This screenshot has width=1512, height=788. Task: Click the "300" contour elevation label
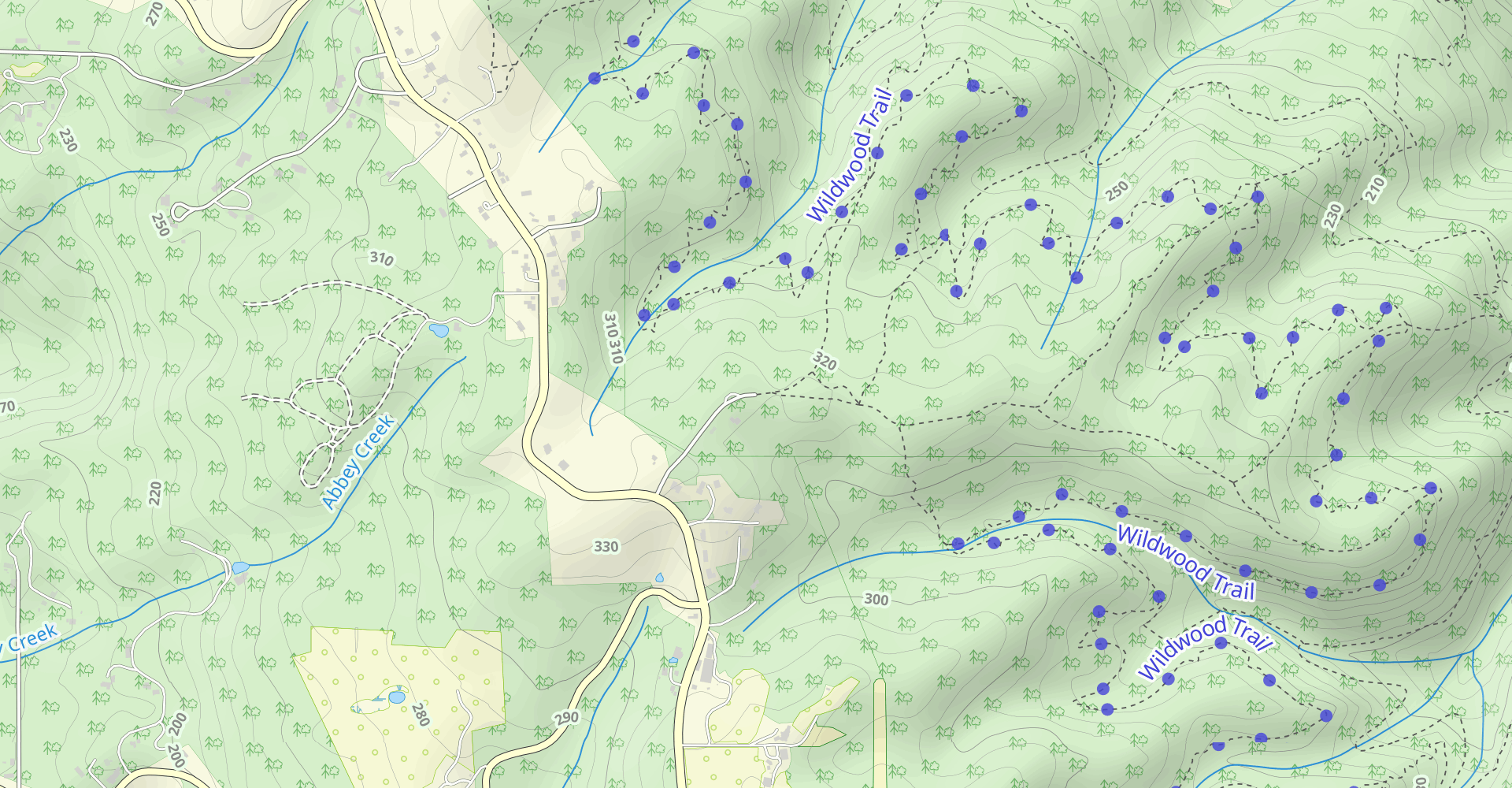876,599
